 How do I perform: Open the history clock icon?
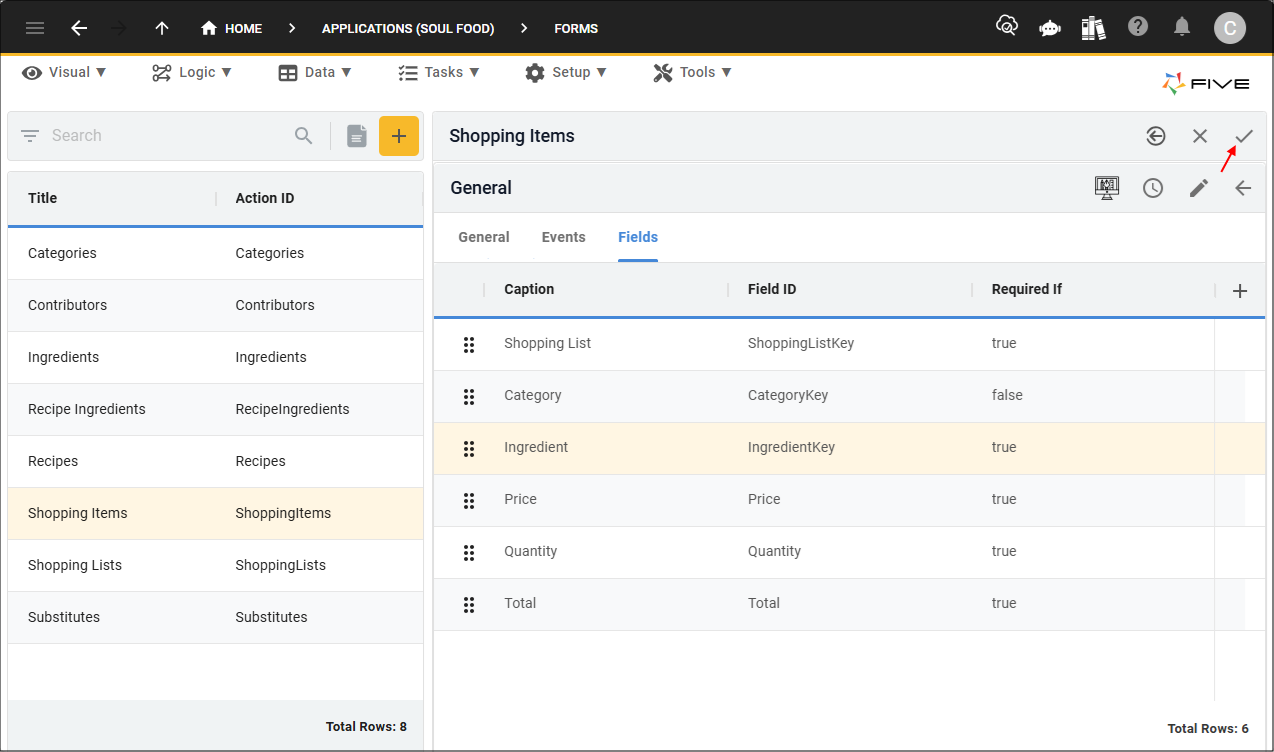click(1153, 188)
